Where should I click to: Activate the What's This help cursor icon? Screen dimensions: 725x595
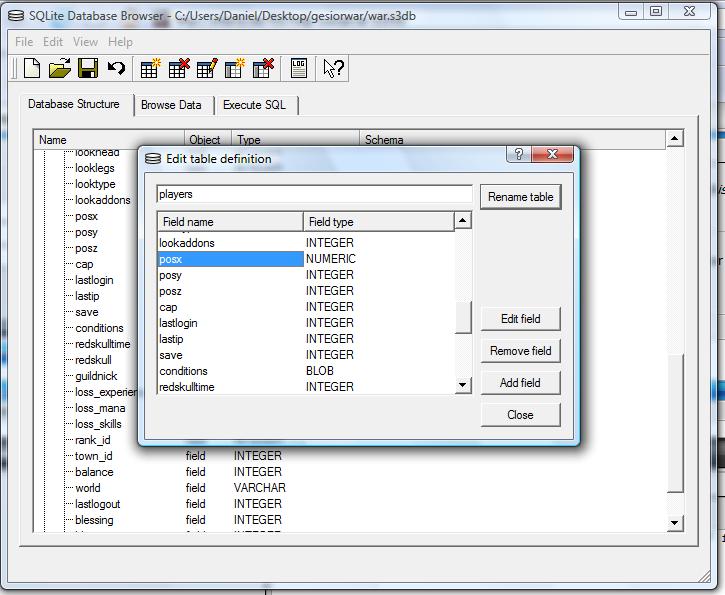pyautogui.click(x=333, y=68)
